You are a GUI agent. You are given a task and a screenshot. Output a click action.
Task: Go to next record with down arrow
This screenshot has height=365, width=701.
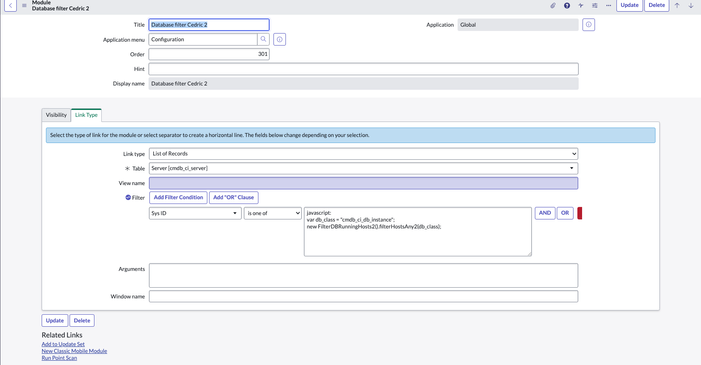691,5
